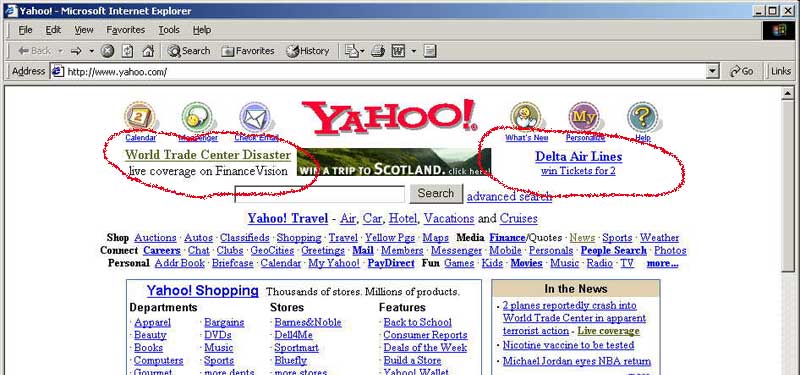Open the Yahoo Calendar icon

(x=139, y=117)
